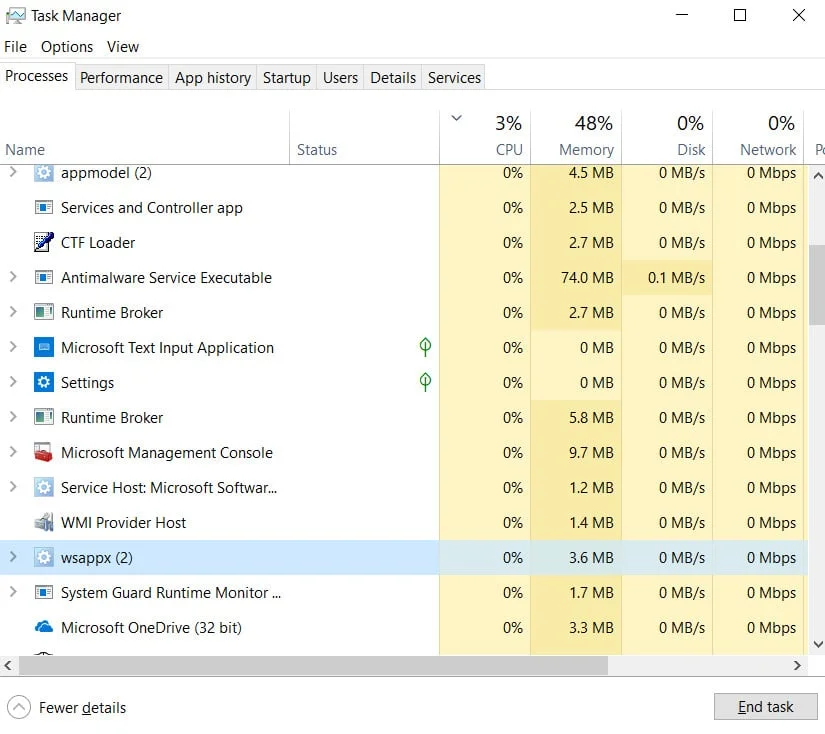Viewport: 825px width, 734px height.
Task: Sort by the Network column header
Action: 758,137
